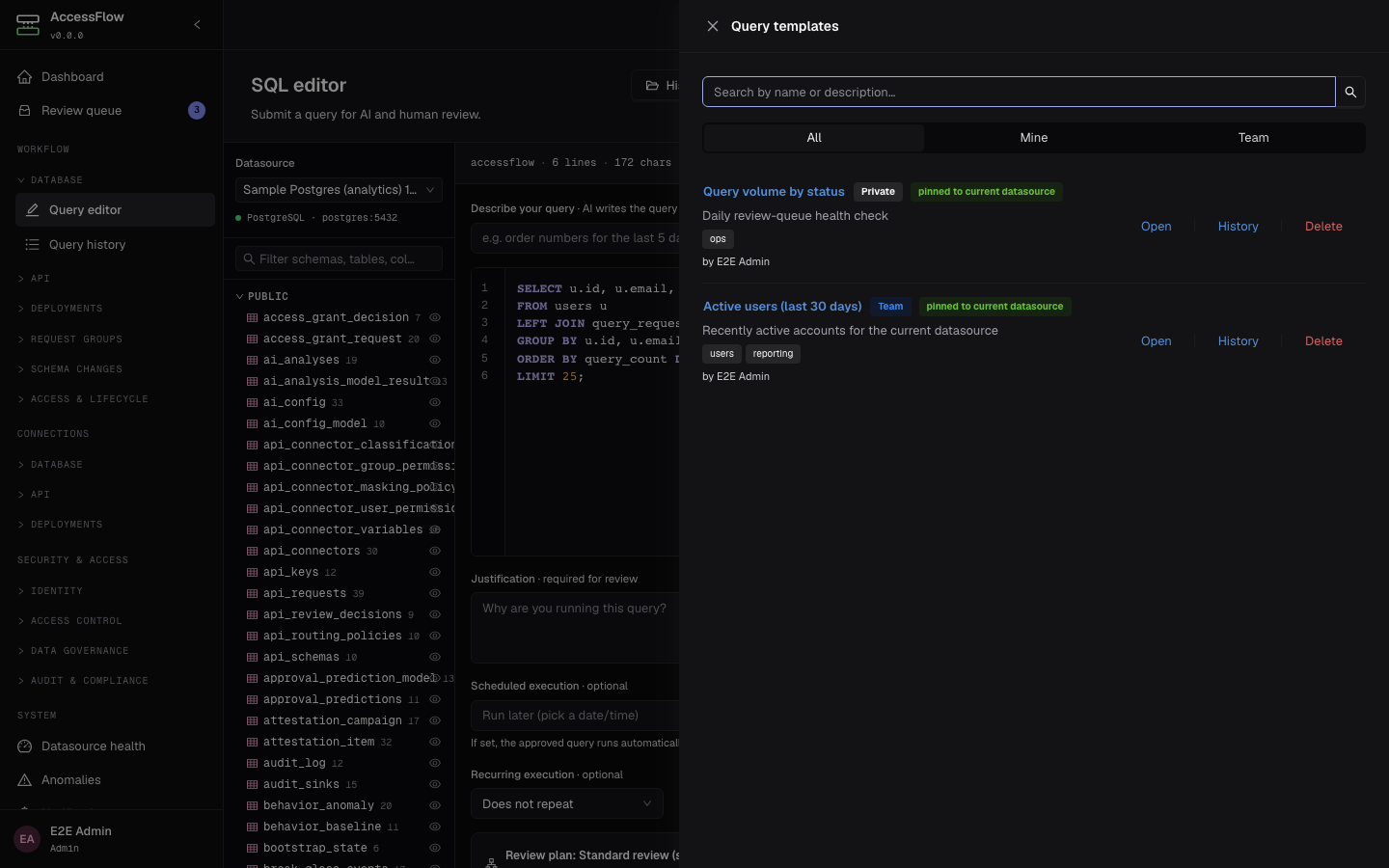The image size is (1389, 868).
Task: Open the Sample Postgres datasource dropdown
Action: pos(339,190)
